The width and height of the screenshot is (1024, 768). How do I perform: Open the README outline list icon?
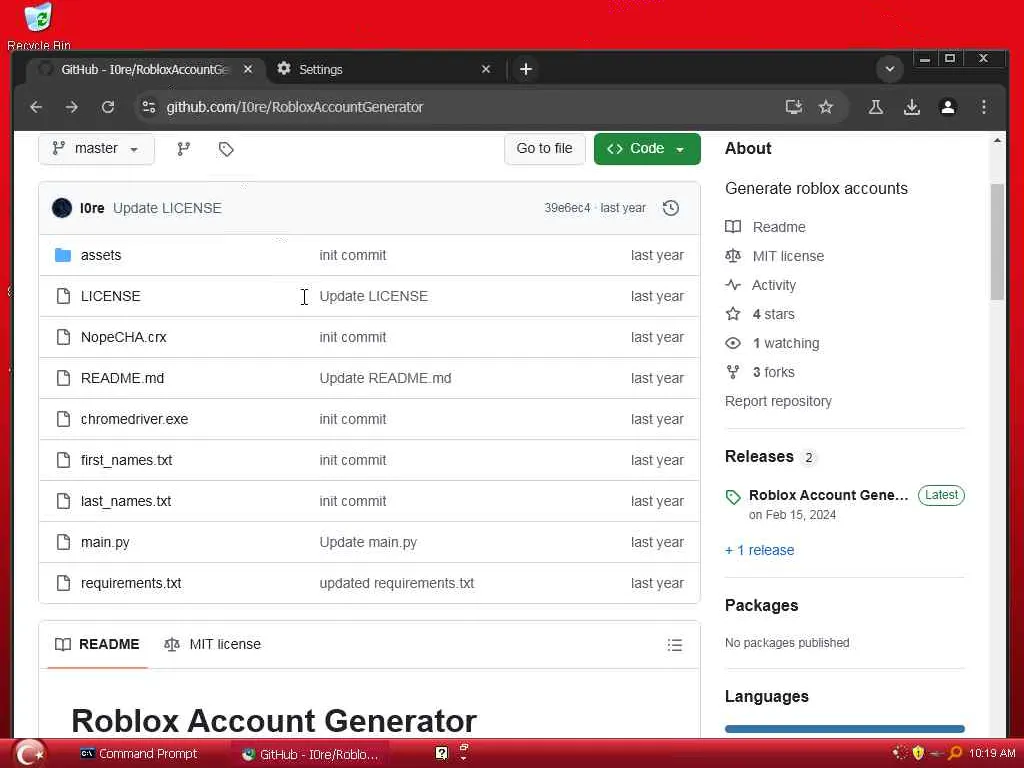pyautogui.click(x=675, y=645)
